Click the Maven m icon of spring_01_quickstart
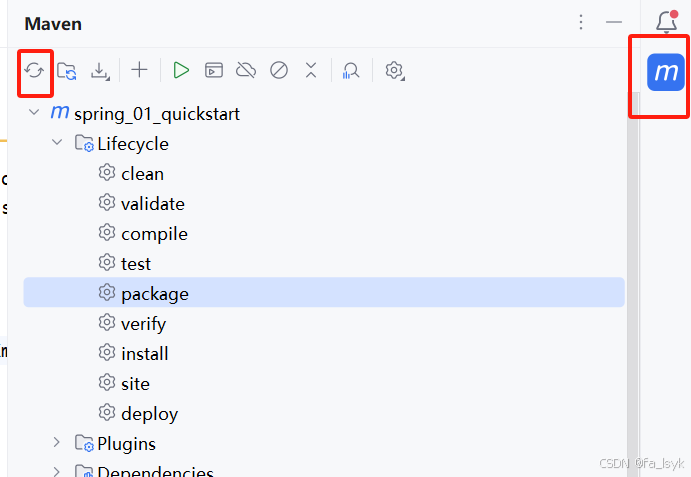This screenshot has height=477, width=691. [x=60, y=112]
